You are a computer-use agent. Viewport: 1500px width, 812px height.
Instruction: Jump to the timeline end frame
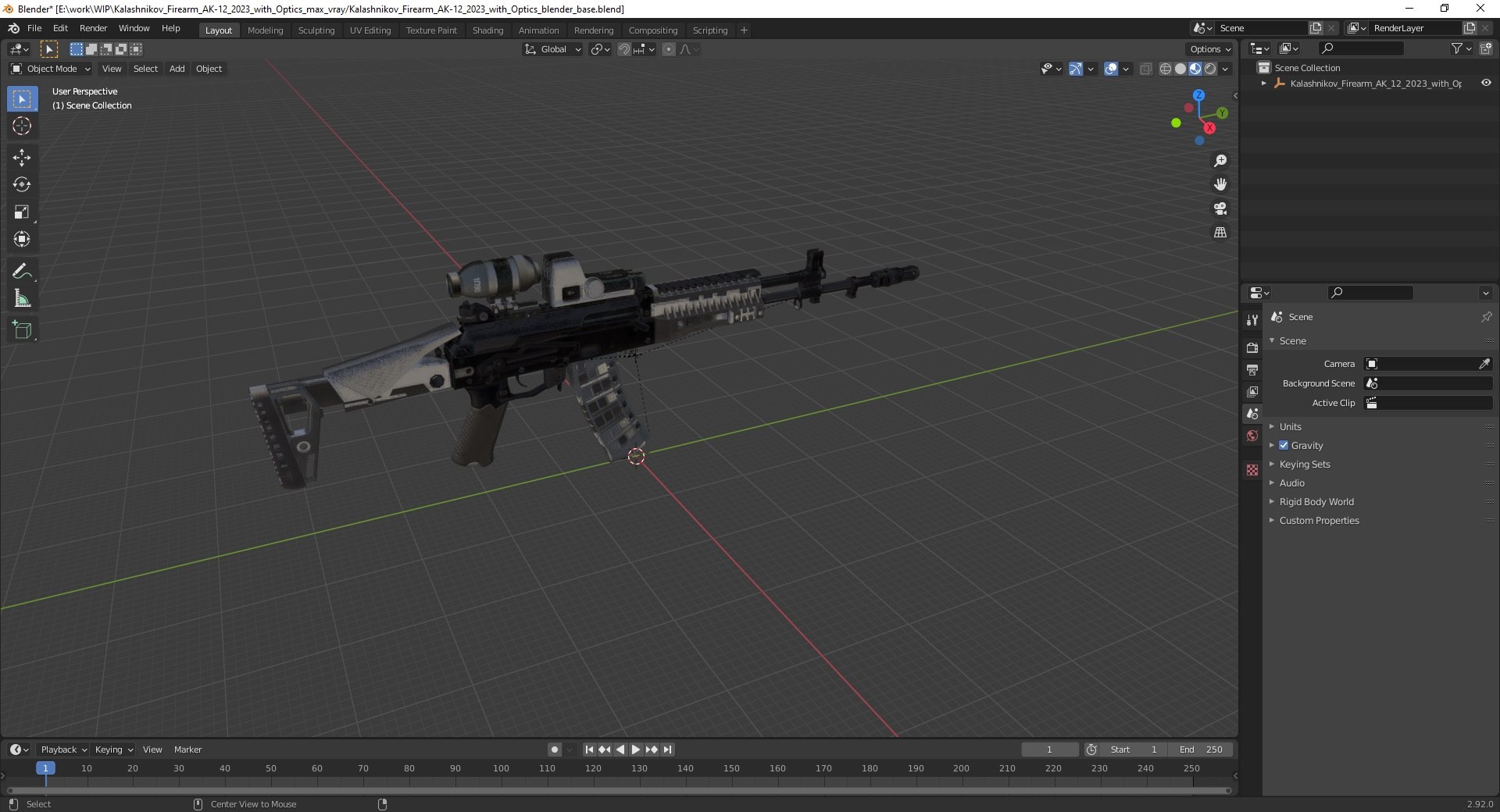(x=667, y=750)
